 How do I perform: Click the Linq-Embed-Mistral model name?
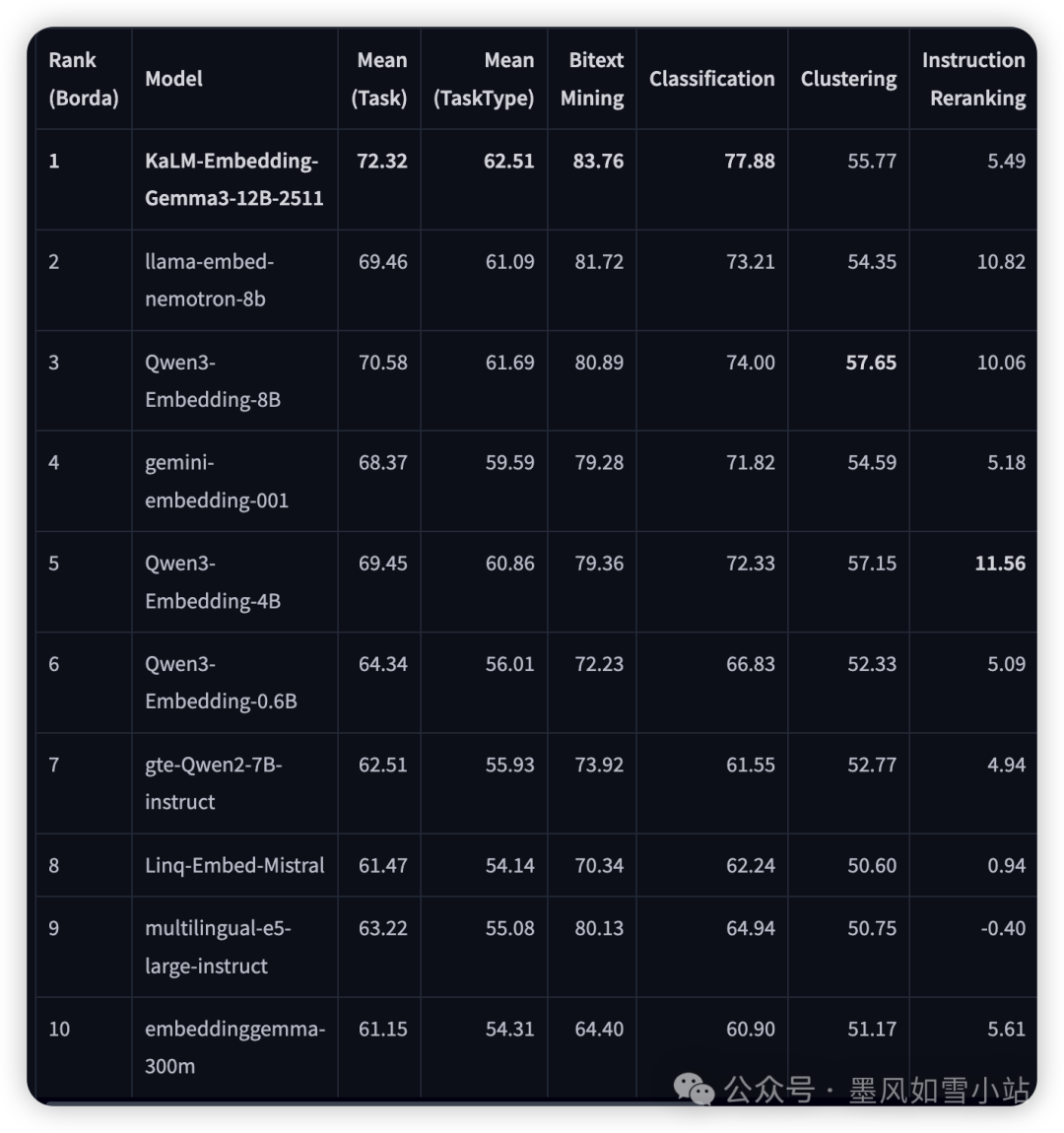(234, 865)
